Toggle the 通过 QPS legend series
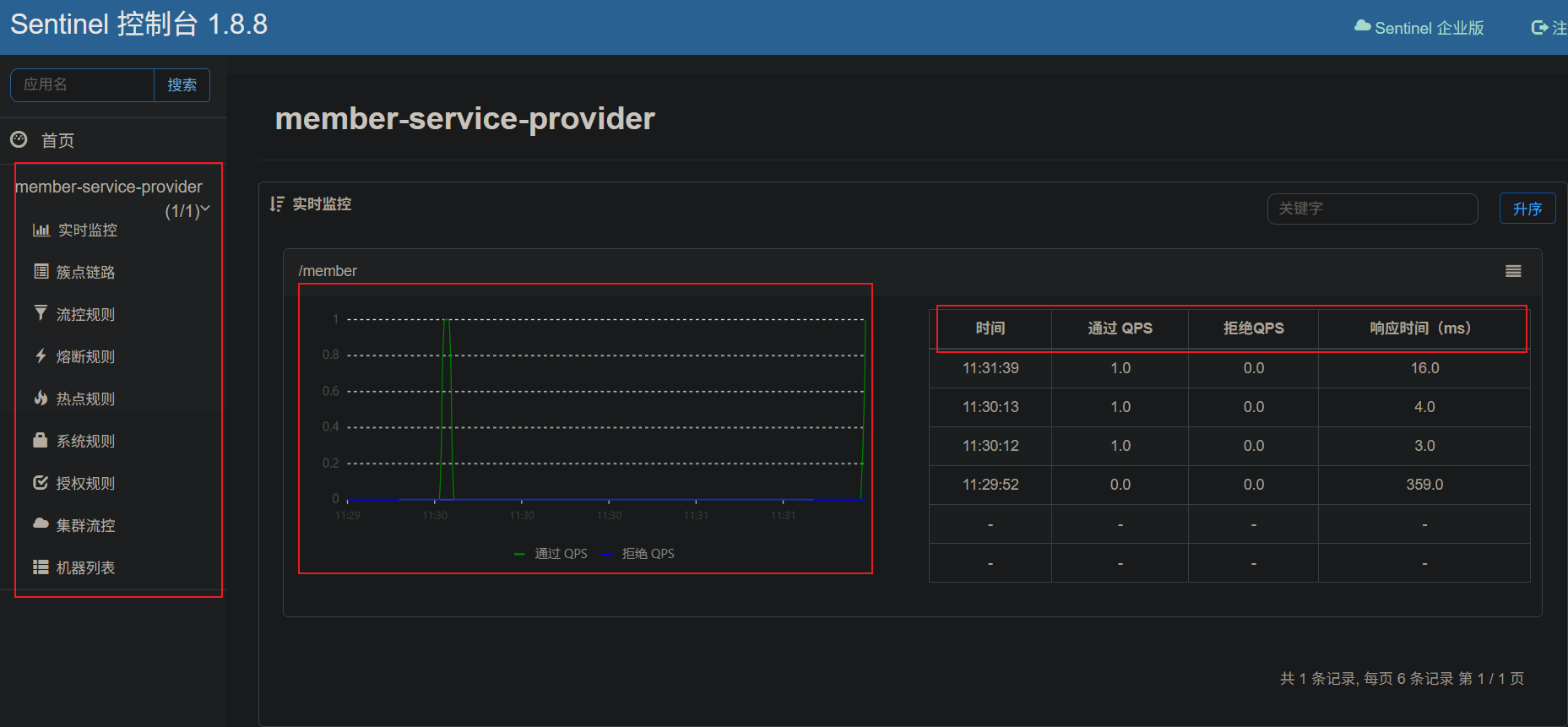This screenshot has height=727, width=1568. pos(552,554)
